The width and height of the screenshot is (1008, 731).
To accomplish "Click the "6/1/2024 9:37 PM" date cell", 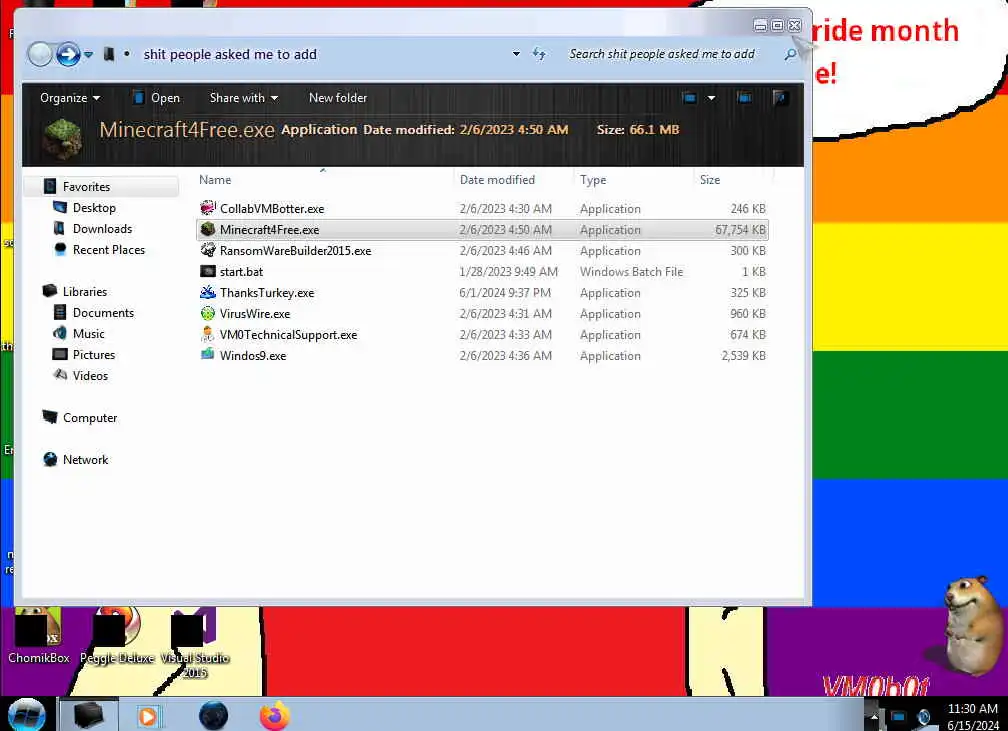I will pos(505,293).
